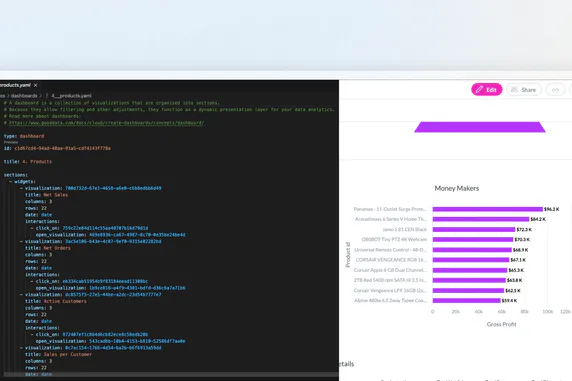Screen dimensions: 572x381
Task: Click the Acoustimass 6 Series V label
Action: 391,219
